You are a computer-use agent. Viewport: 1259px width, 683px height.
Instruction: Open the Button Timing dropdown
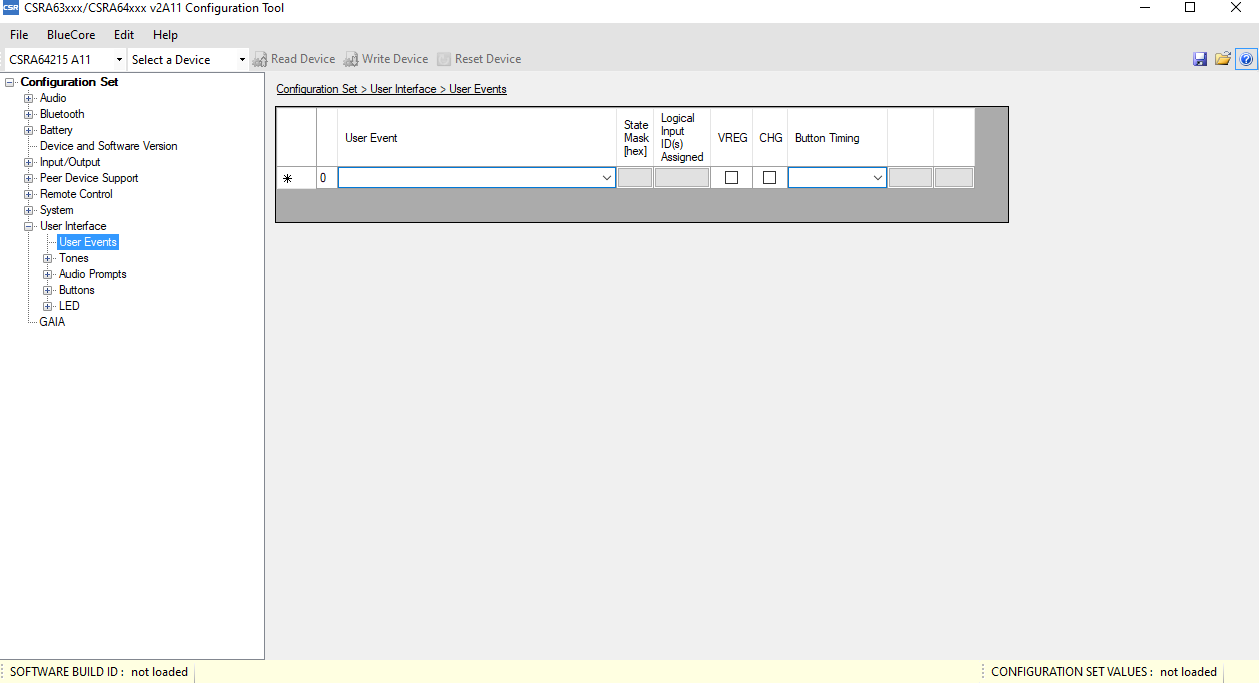pyautogui.click(x=877, y=178)
